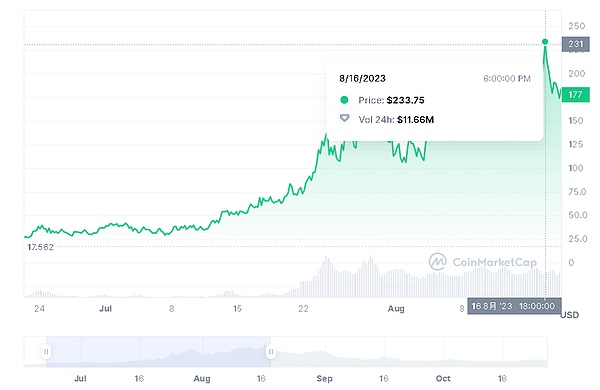
Task: Click the CoinMarketCap watermark logo icon
Action: coord(438,262)
